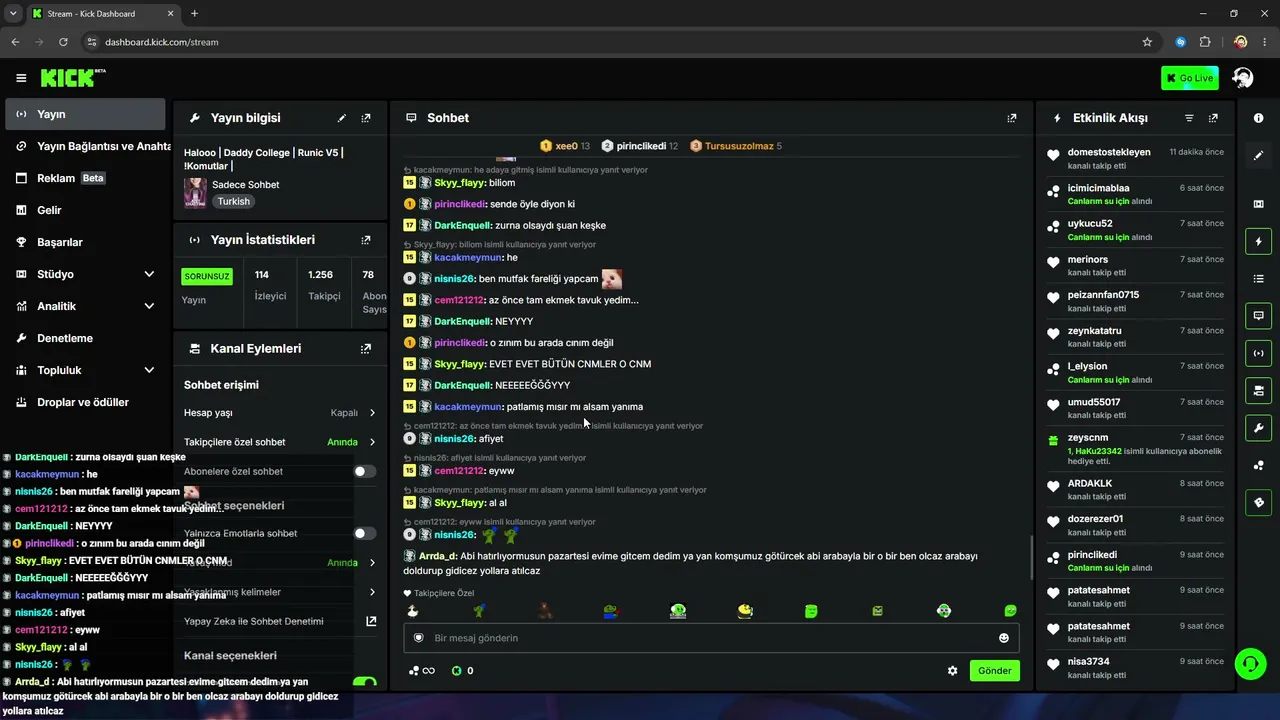Edit stream info with the pencil icon
This screenshot has height=720, width=1280.
point(342,118)
